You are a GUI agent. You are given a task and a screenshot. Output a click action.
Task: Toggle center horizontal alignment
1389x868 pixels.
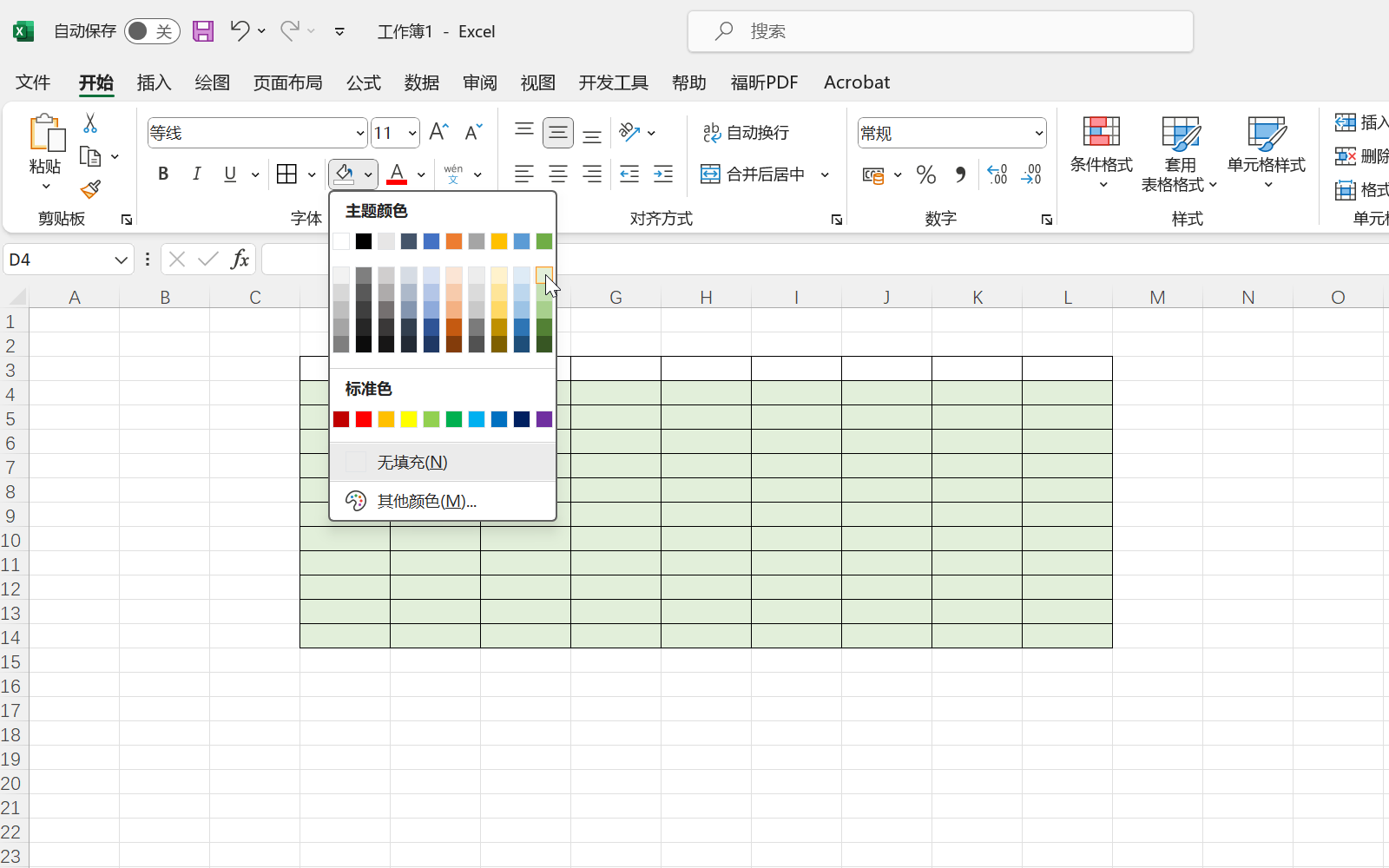558,174
